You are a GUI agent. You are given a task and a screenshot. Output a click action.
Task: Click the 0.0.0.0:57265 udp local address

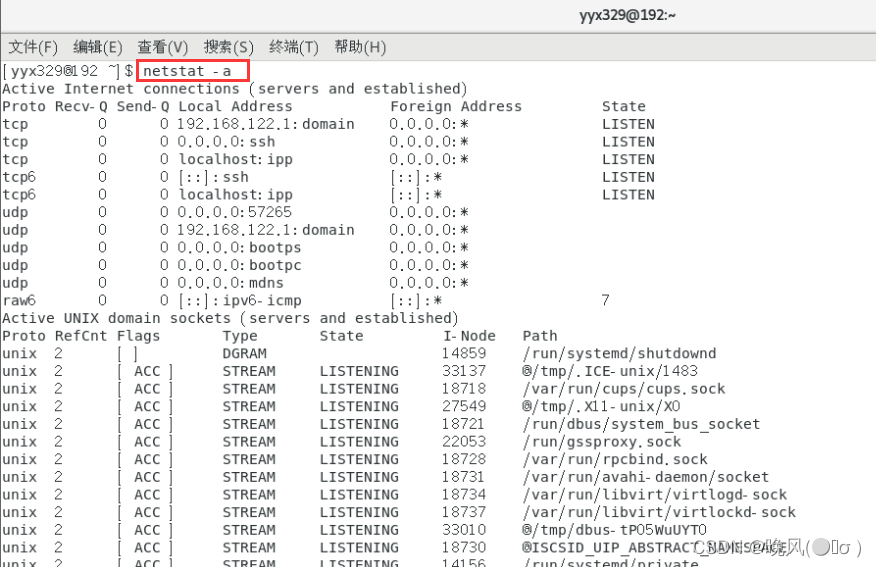tap(235, 212)
